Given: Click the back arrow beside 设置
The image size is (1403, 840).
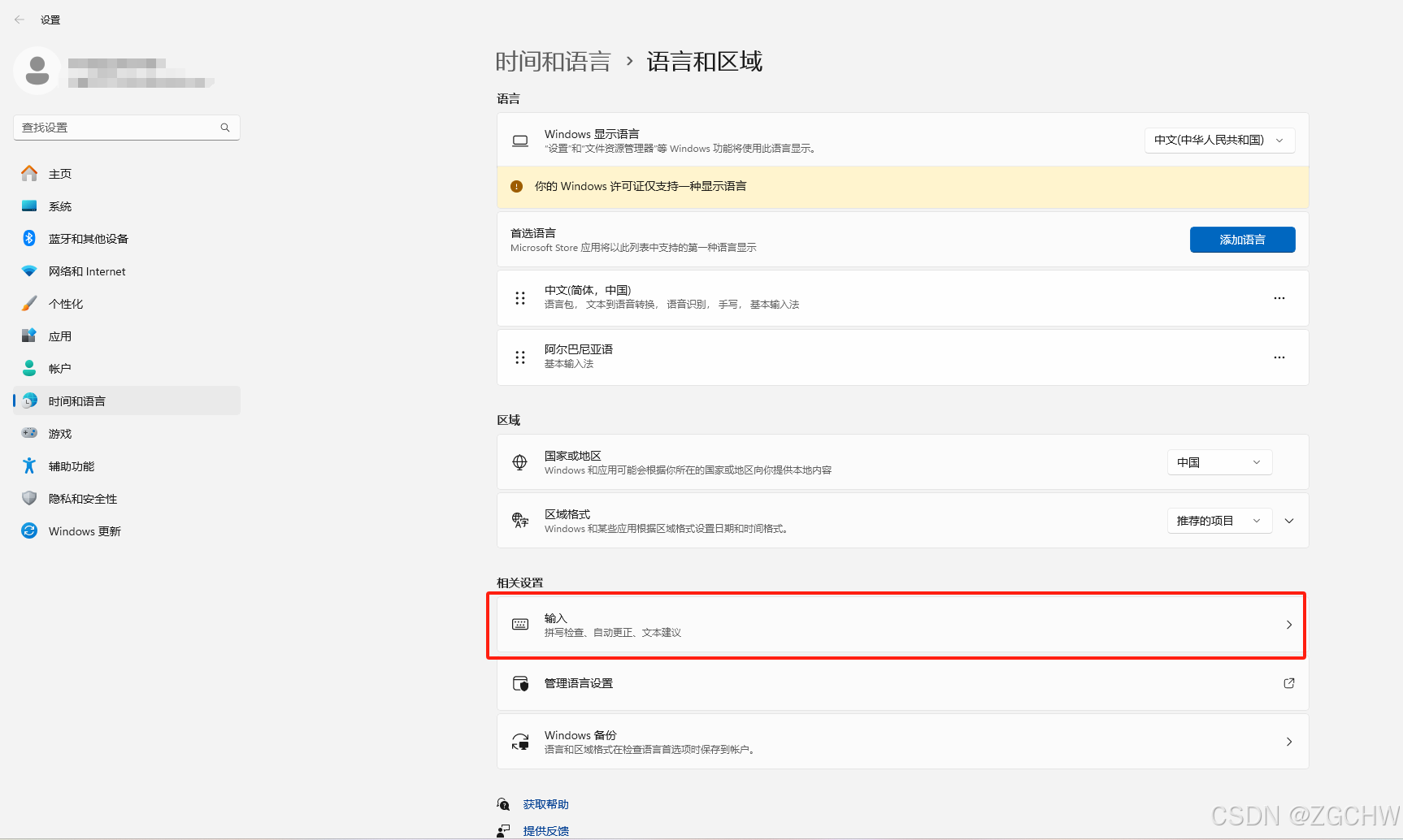Looking at the screenshot, I should click(x=20, y=19).
